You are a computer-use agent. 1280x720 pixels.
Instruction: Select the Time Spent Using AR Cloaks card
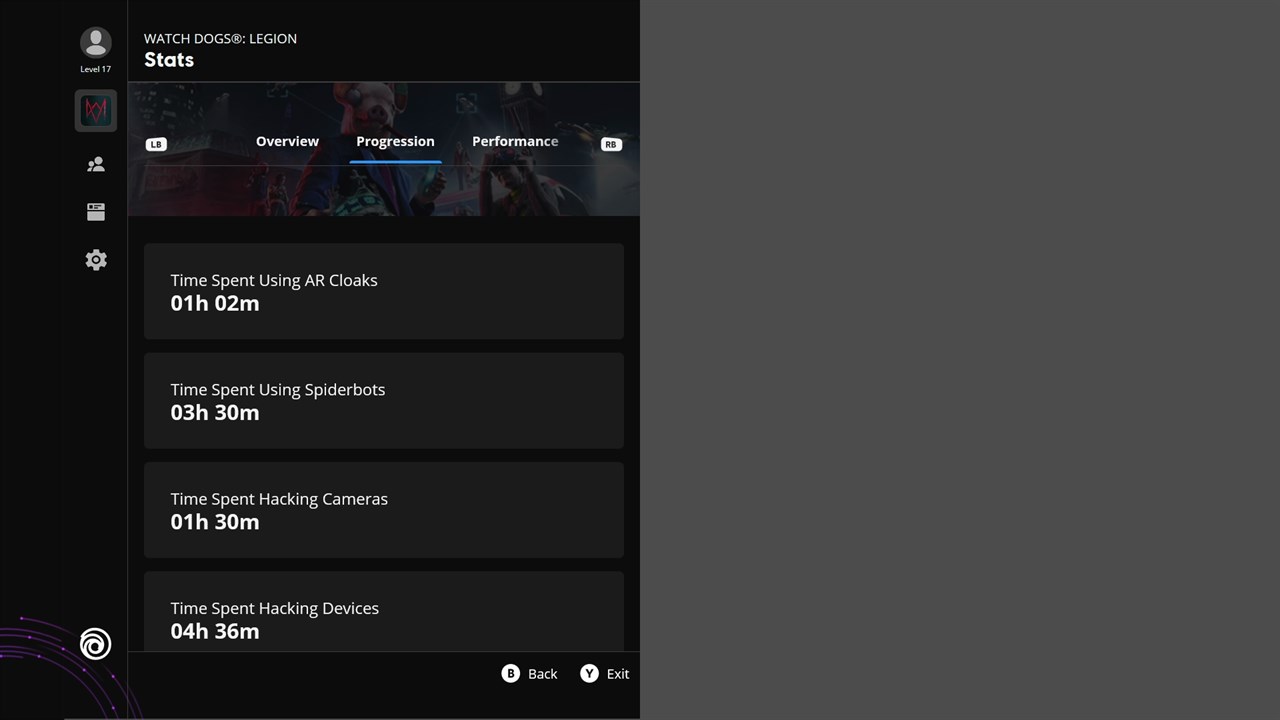384,291
